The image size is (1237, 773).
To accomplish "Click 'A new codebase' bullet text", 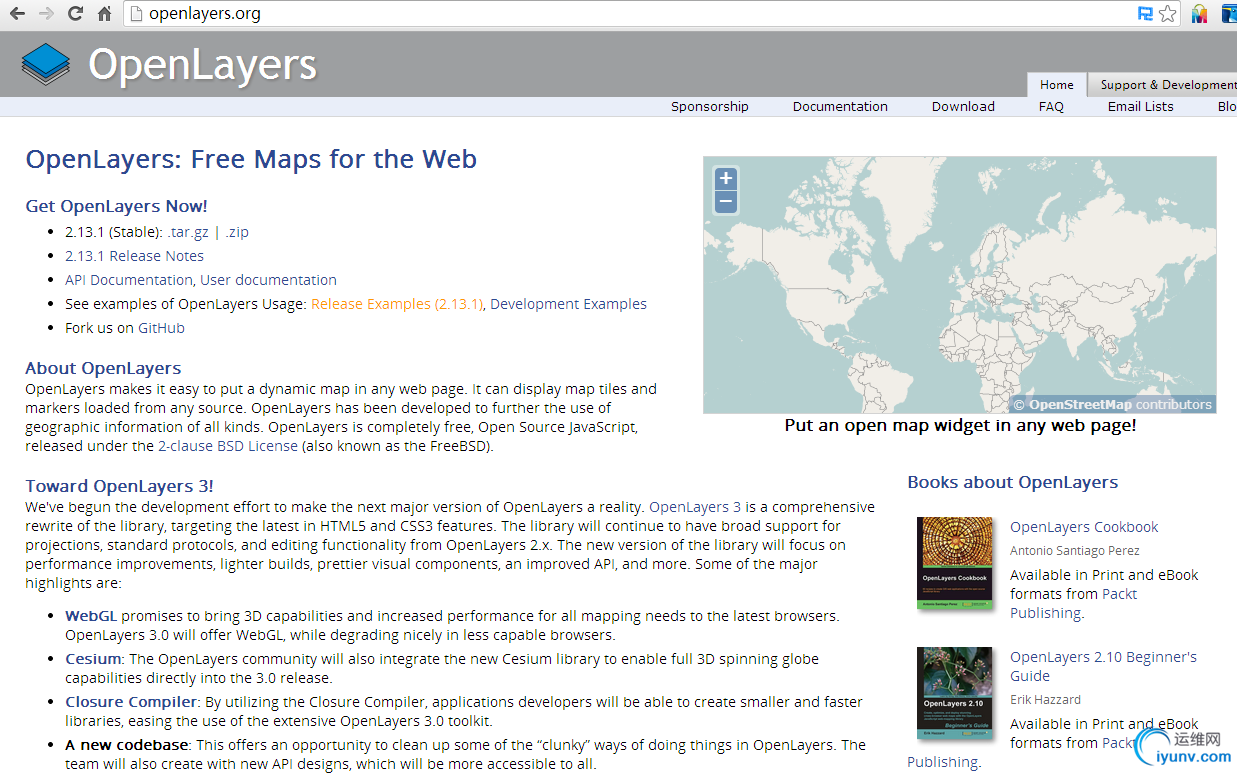I will [x=127, y=745].
